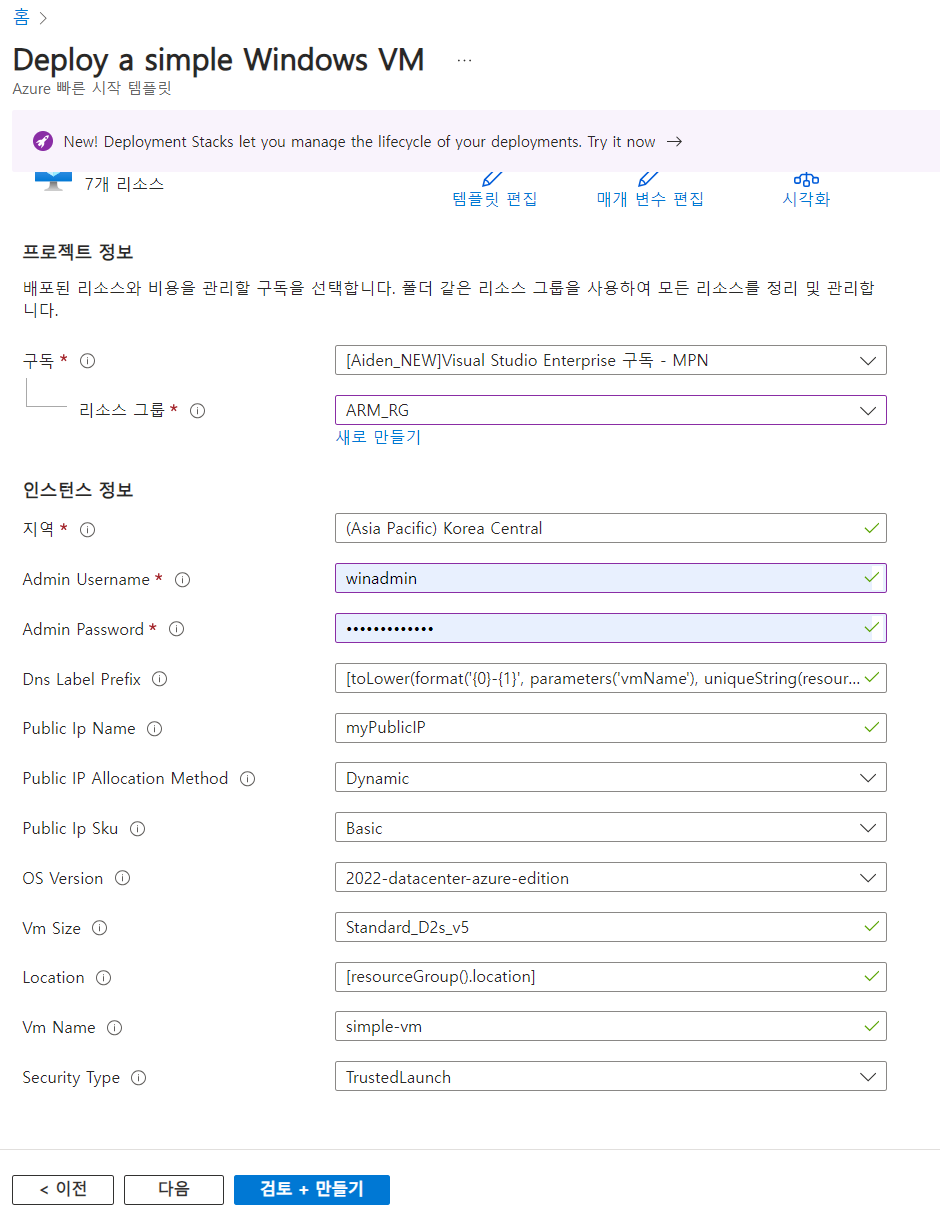Image resolution: width=940 pixels, height=1224 pixels.
Task: Click the '프로젝트 정보' heading
Action: 78,251
